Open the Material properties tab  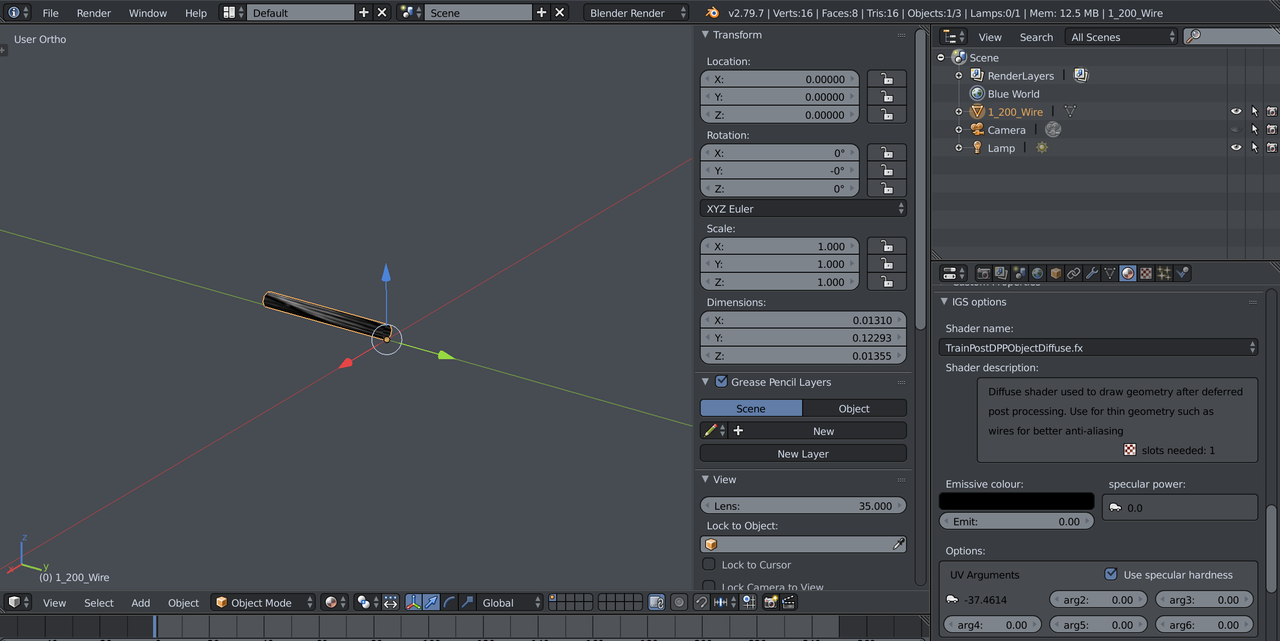tap(1128, 273)
